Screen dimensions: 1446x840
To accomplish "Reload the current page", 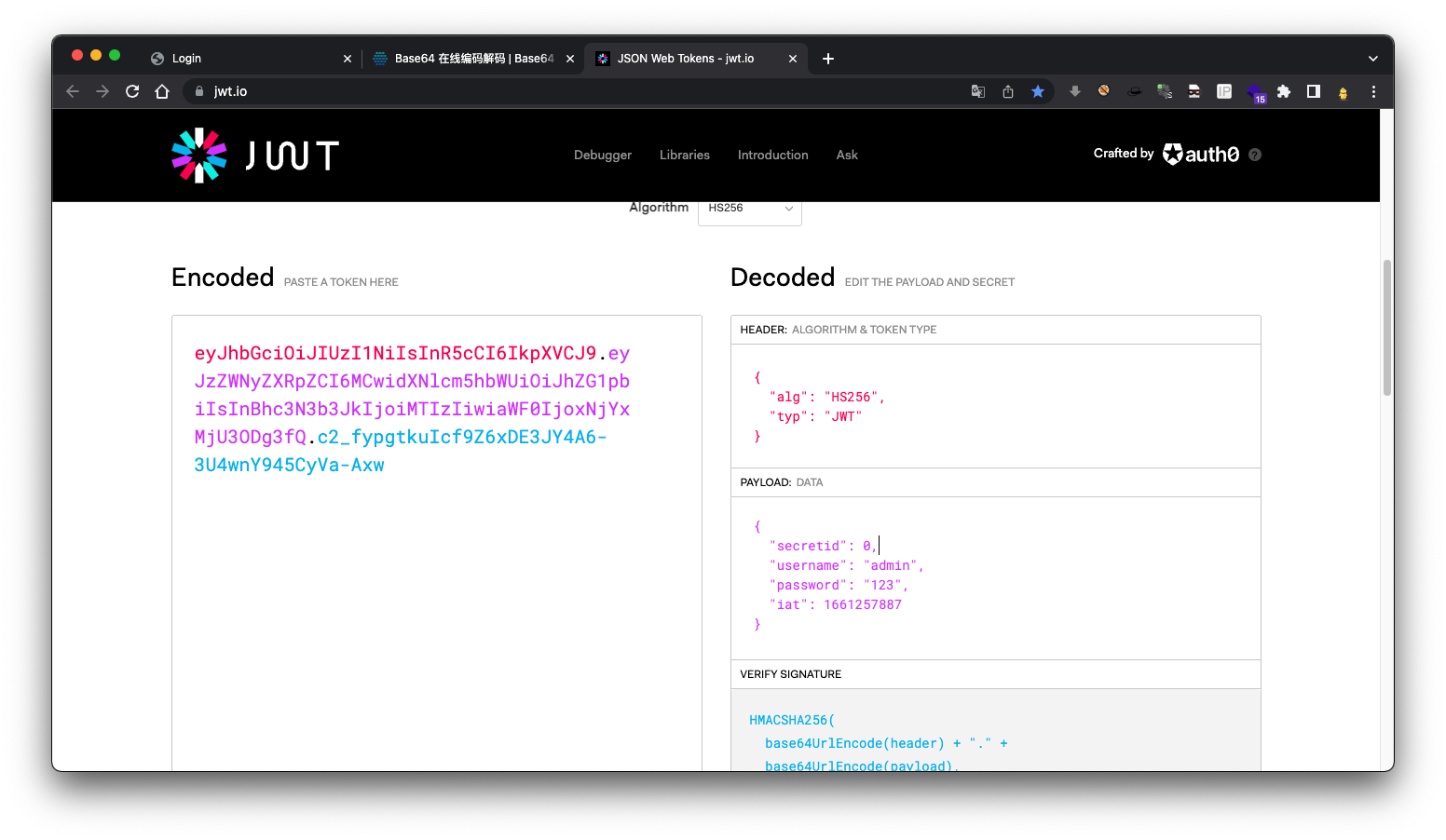I will [x=132, y=91].
